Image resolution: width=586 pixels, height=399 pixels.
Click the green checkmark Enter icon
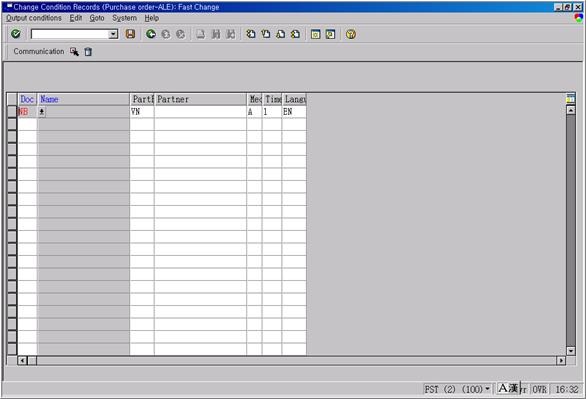16,34
